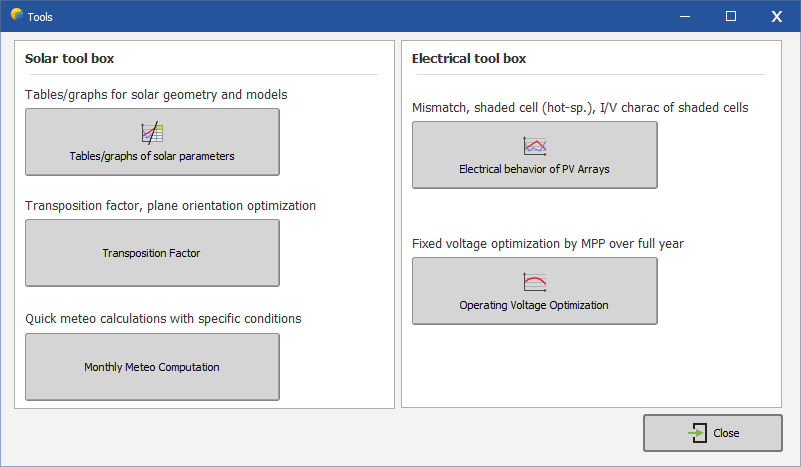
Task: Minimize the Tools window
Action: (x=685, y=16)
